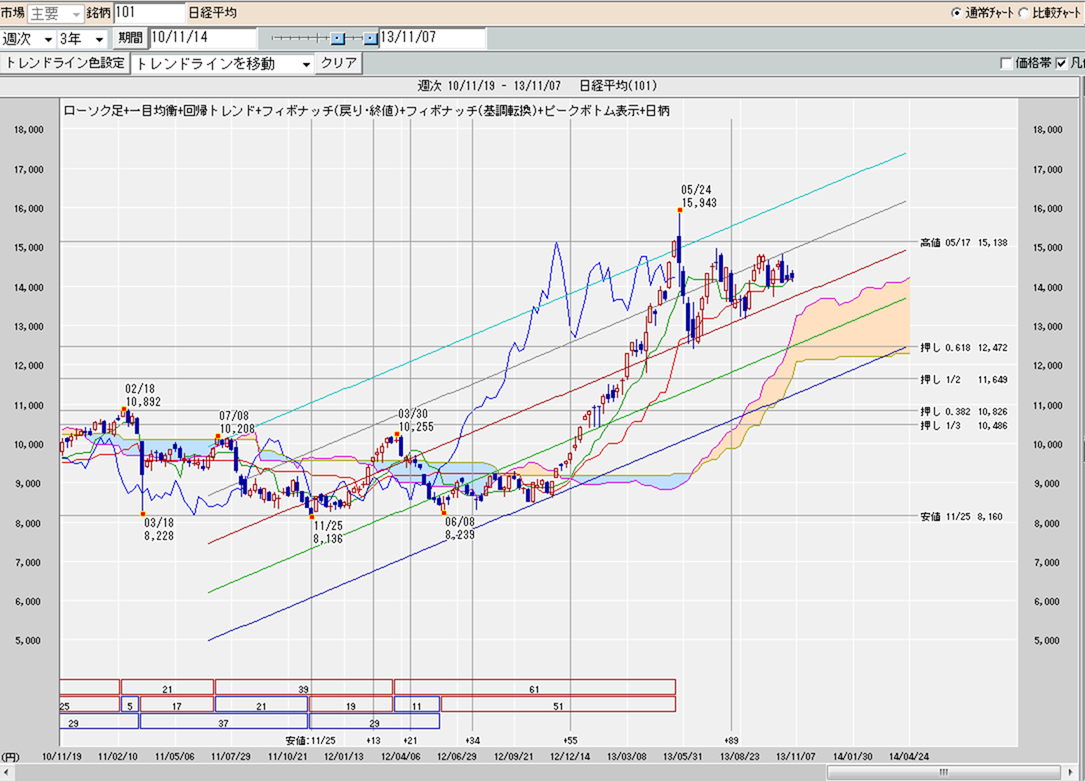The height and width of the screenshot is (781, 1085).
Task: Click the cycle box labeled 17
Action: [x=176, y=704]
